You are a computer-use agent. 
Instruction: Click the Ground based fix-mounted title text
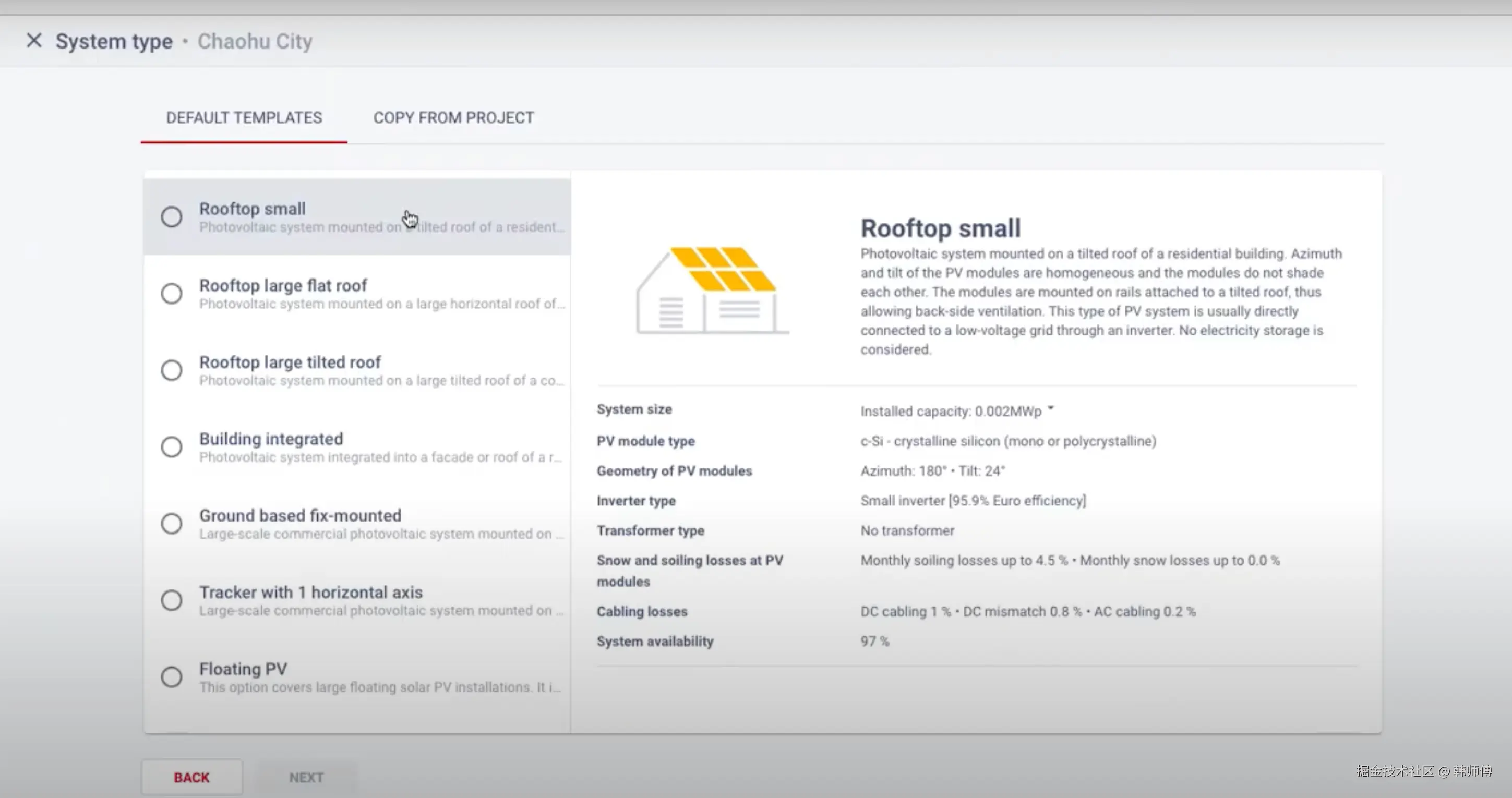click(300, 516)
